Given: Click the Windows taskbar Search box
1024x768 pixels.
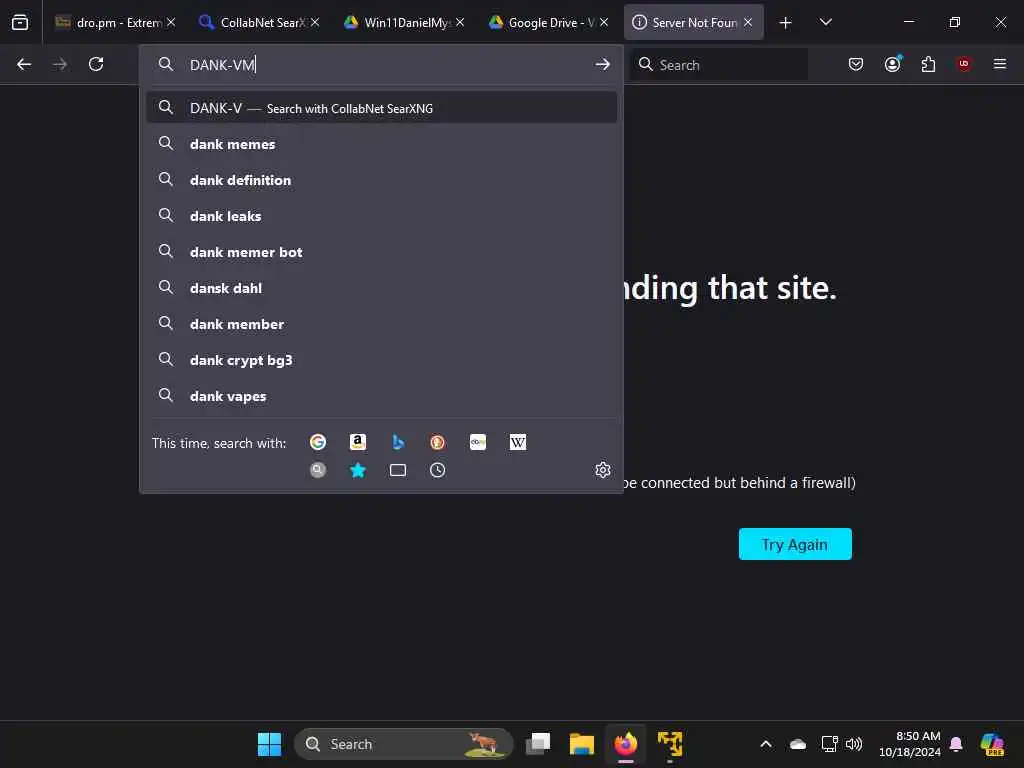Looking at the screenshot, I should tap(404, 744).
